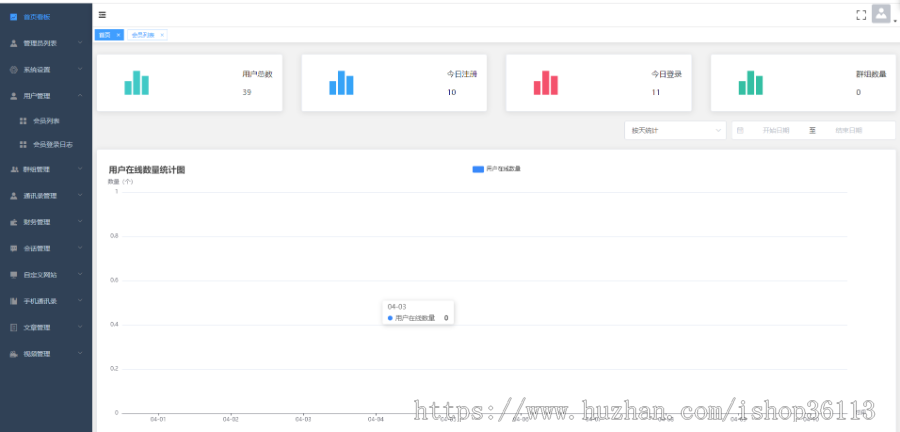This screenshot has height=432, width=900.
Task: Click the 群组管理 group icon
Action: [14, 170]
